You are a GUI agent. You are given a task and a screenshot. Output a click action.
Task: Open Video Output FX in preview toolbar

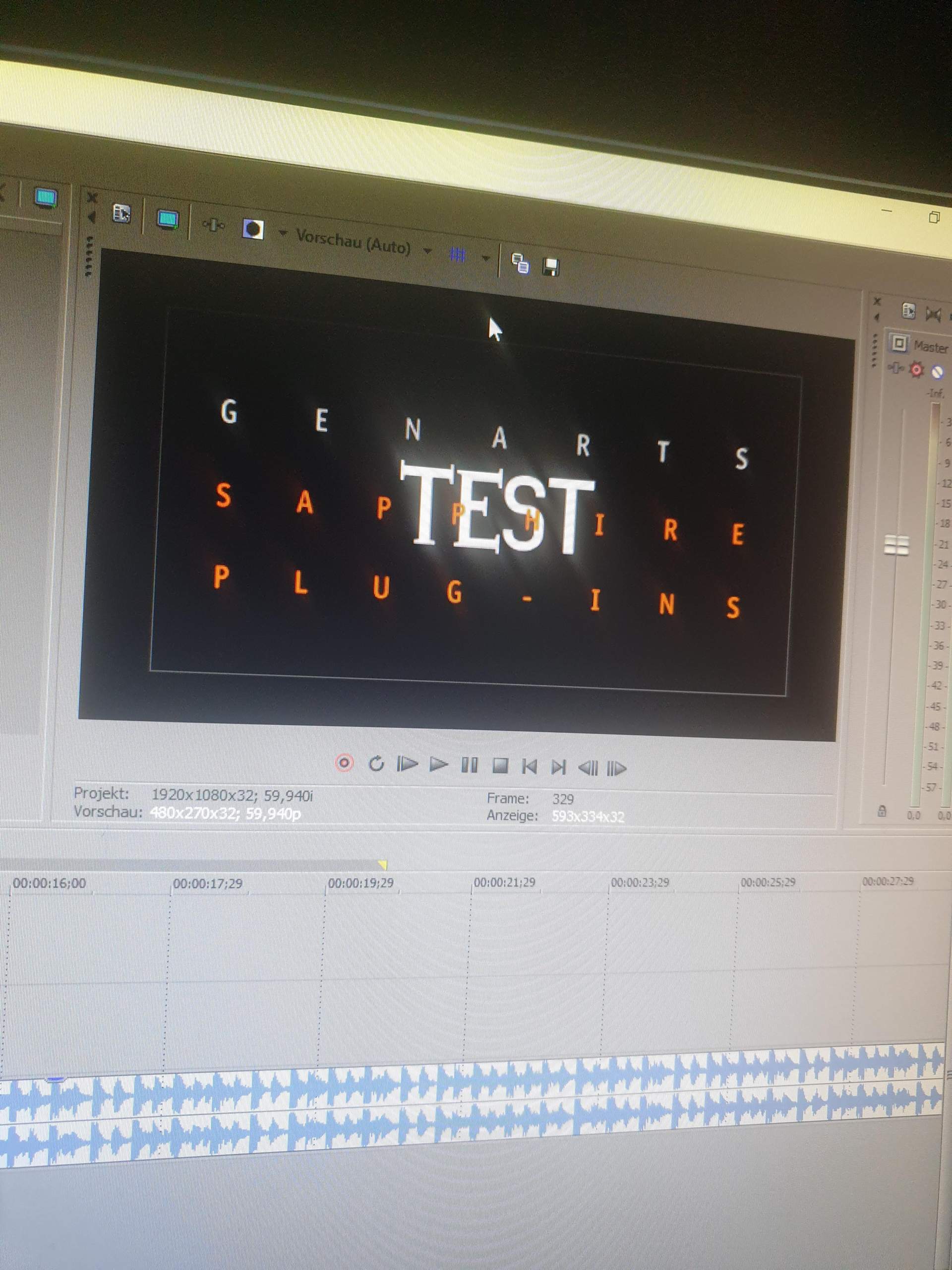[x=214, y=226]
